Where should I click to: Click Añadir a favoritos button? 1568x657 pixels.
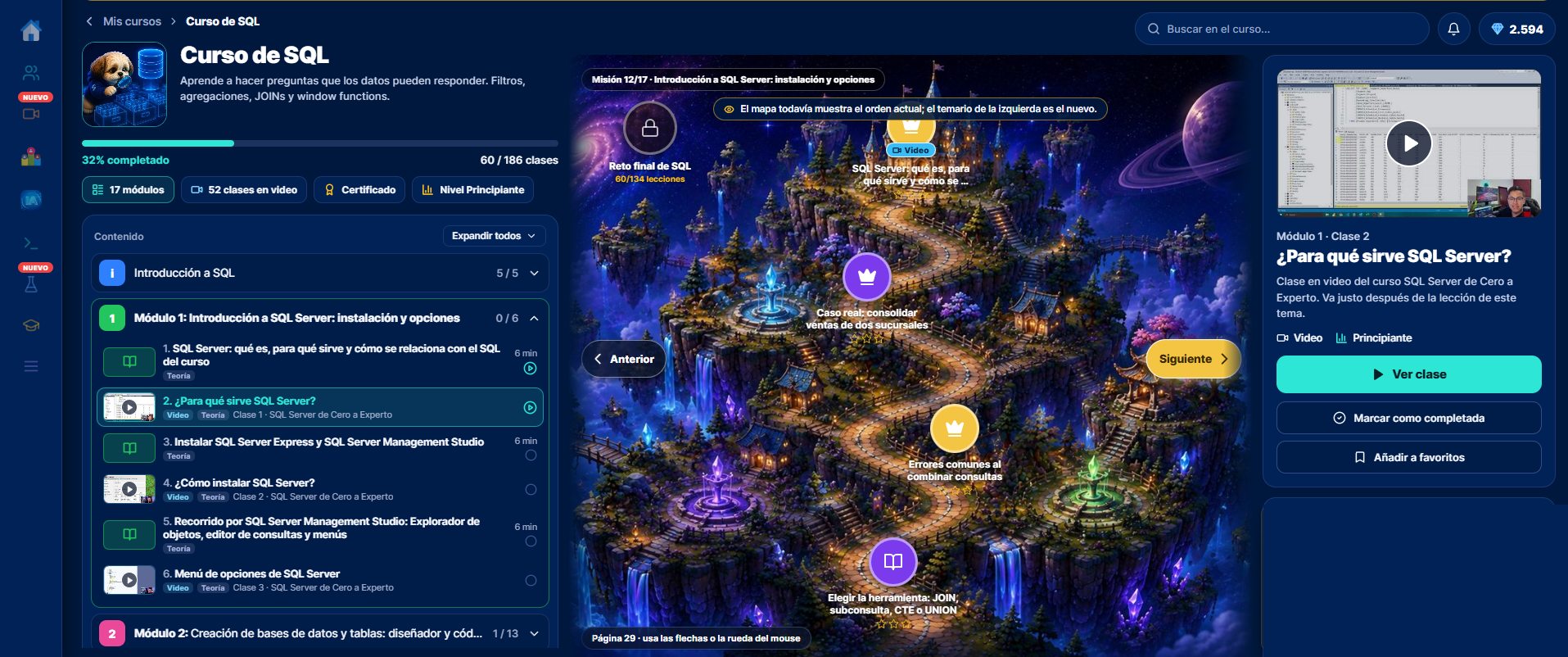(1408, 457)
